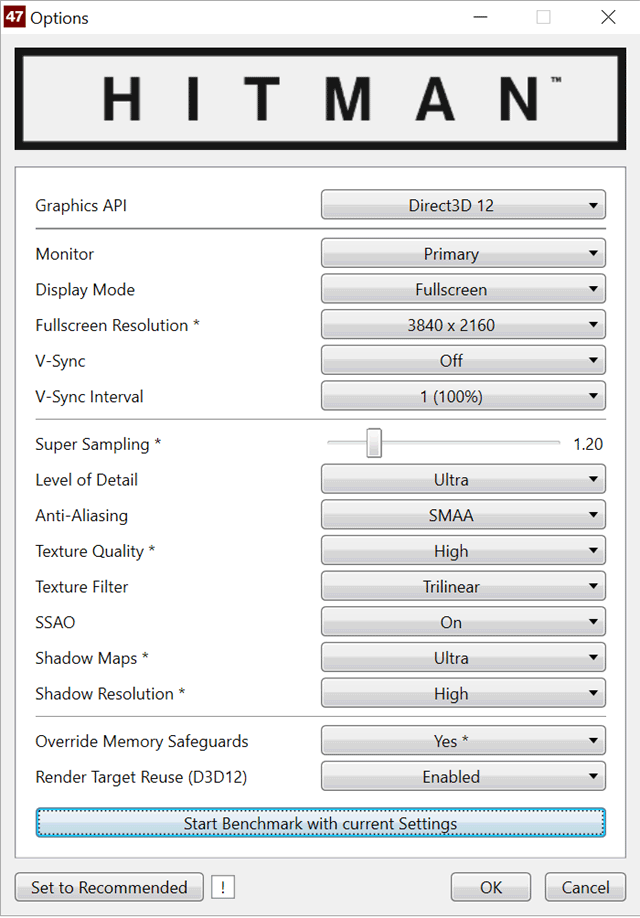Close the Options window
Screen dimensions: 640x918
608,17
